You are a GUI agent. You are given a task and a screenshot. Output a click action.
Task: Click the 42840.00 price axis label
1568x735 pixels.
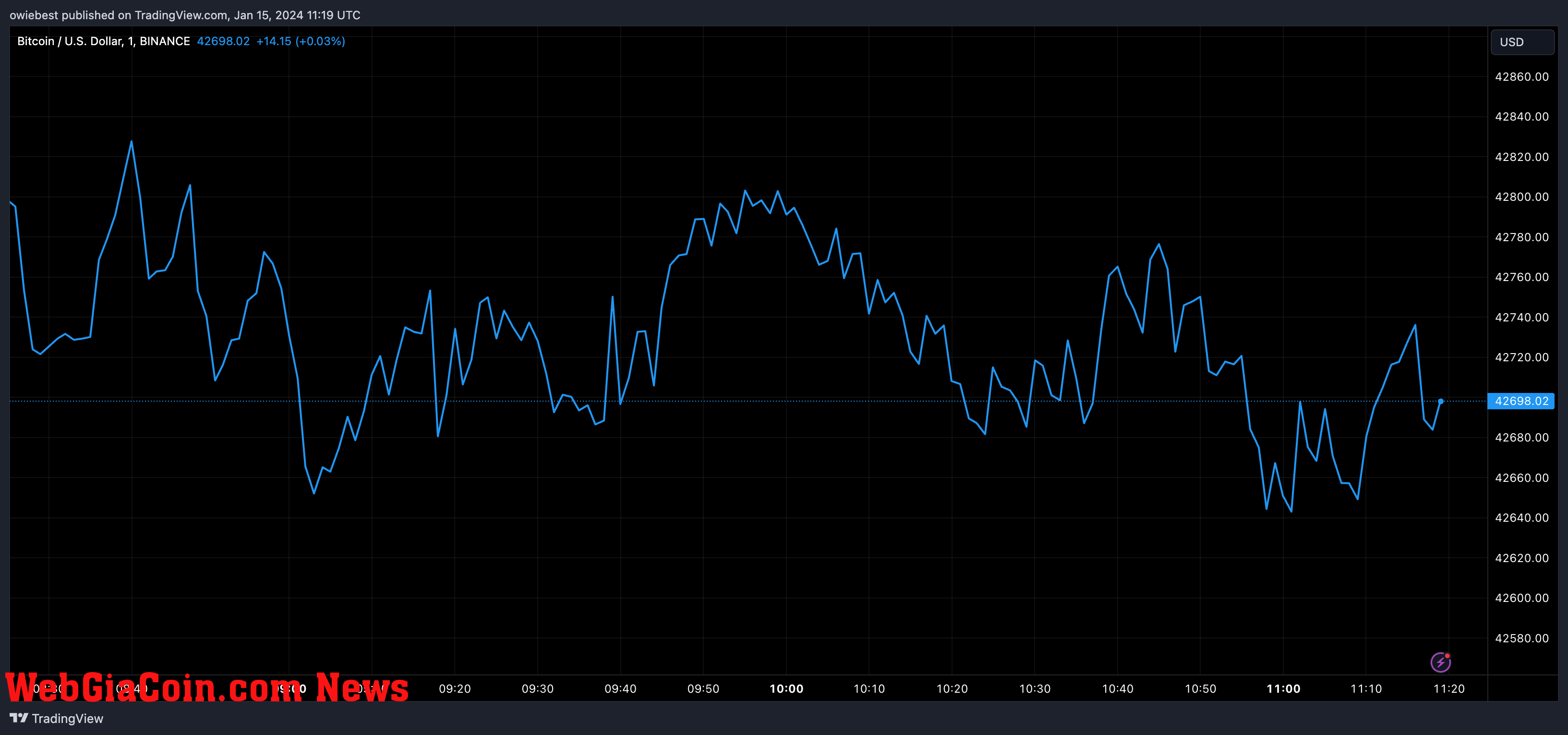(1522, 116)
